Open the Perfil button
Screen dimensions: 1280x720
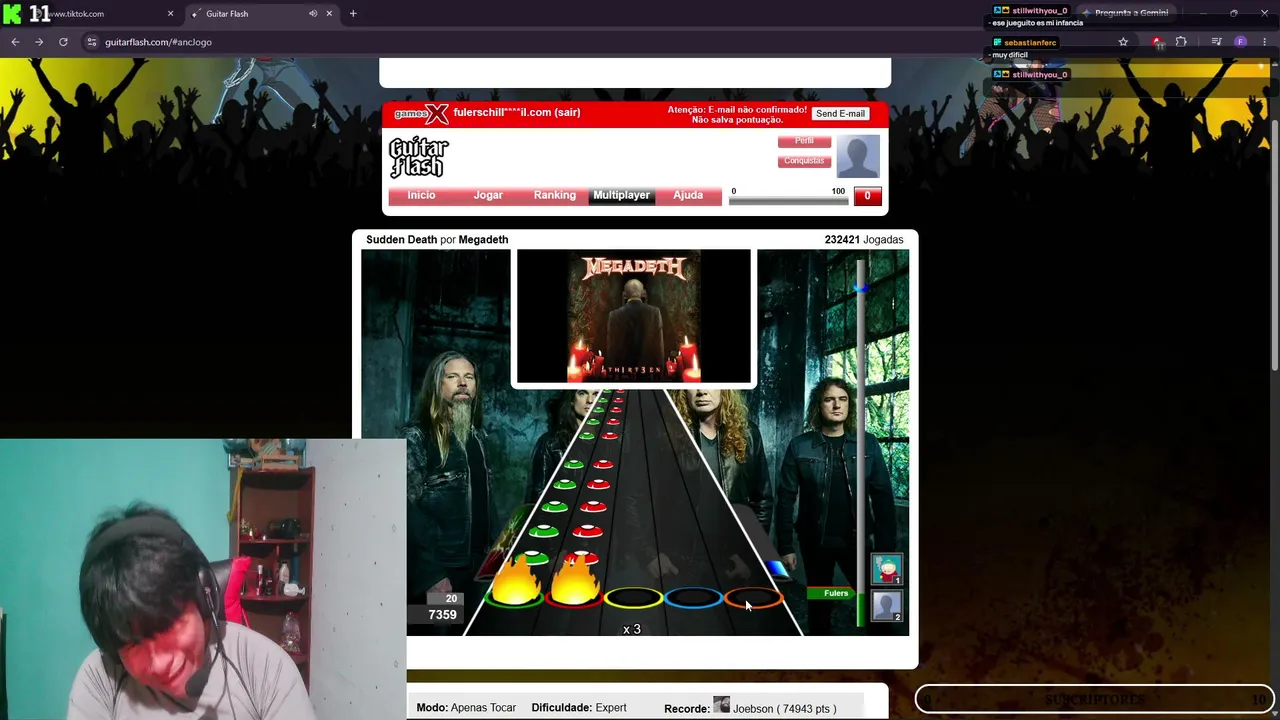tap(804, 142)
